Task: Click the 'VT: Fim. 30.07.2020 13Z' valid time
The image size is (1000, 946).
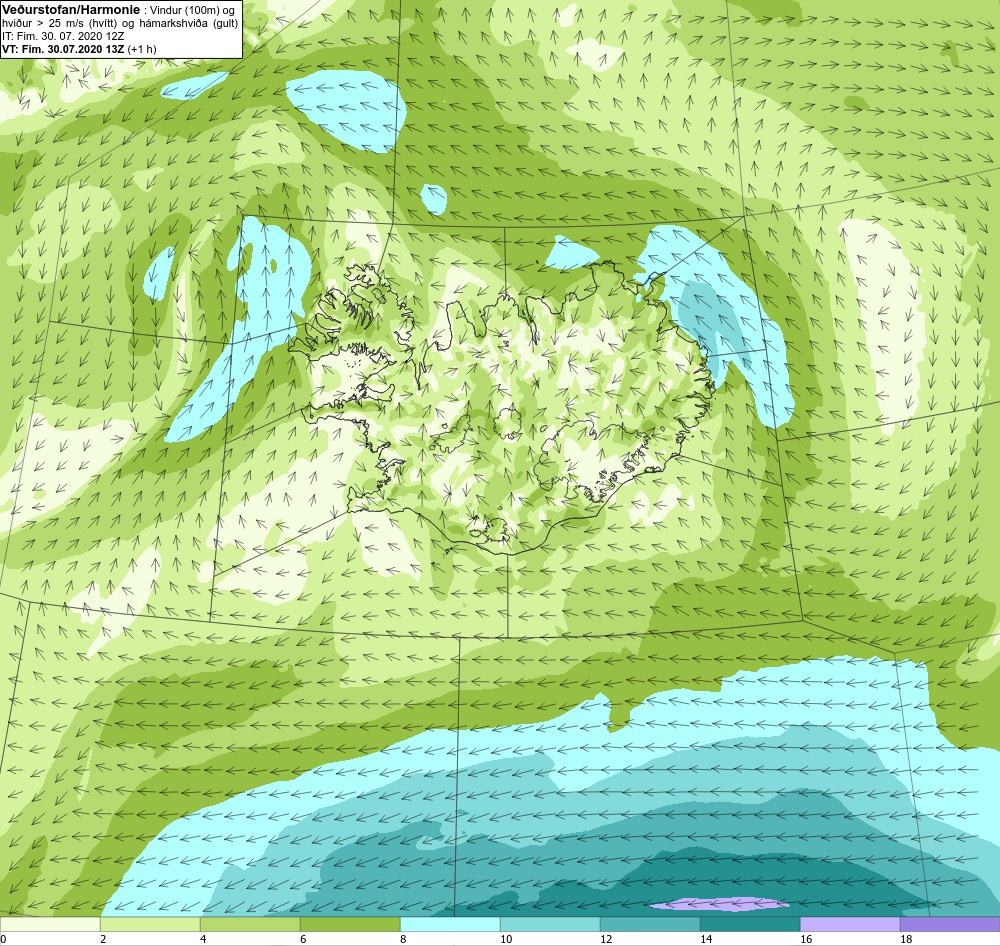Action: point(63,49)
